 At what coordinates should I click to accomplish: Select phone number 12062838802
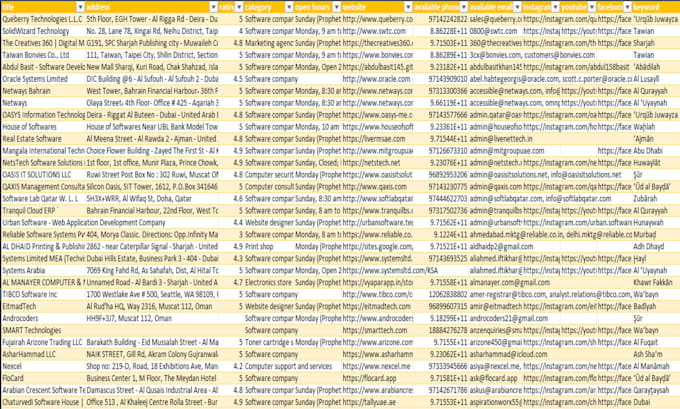click(x=441, y=294)
